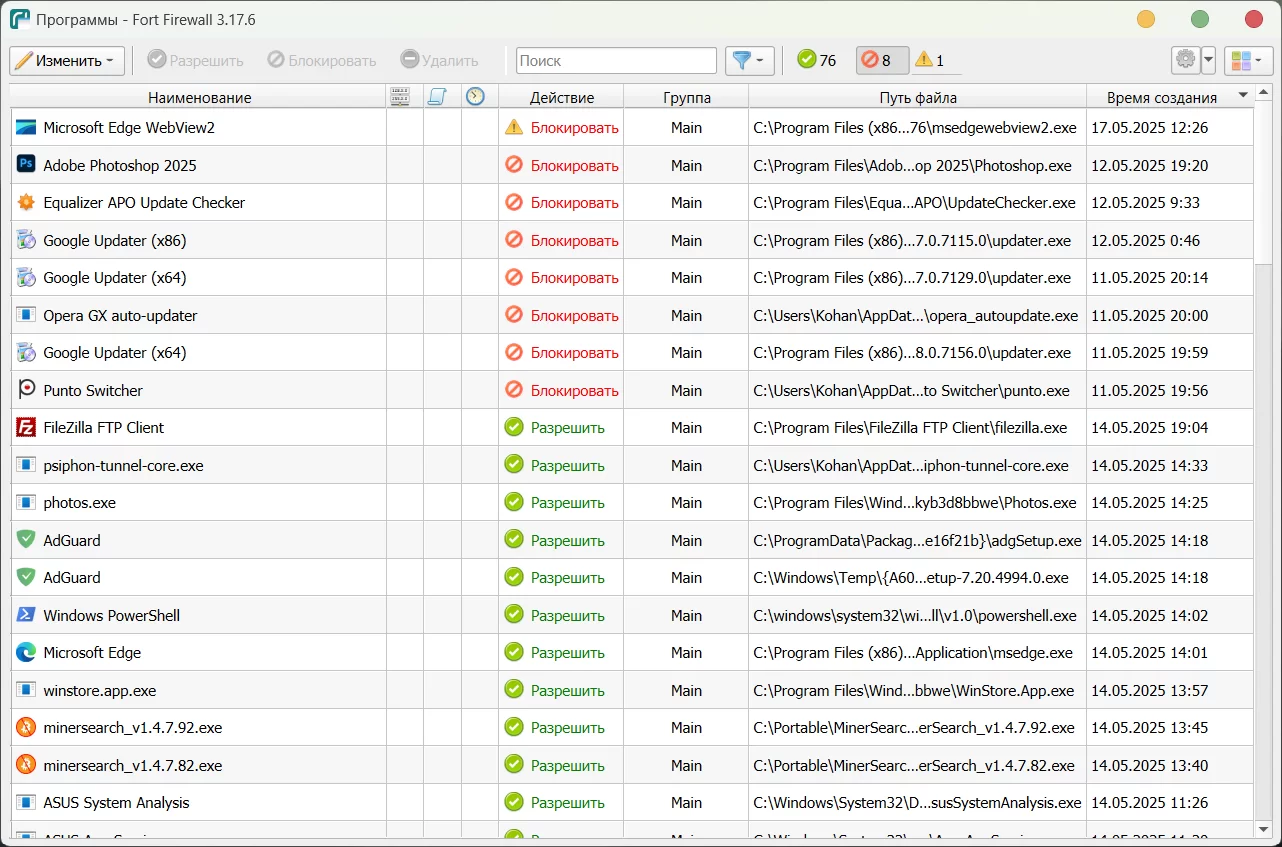Sort by Наименование column header
This screenshot has width=1282, height=847.
[x=199, y=97]
